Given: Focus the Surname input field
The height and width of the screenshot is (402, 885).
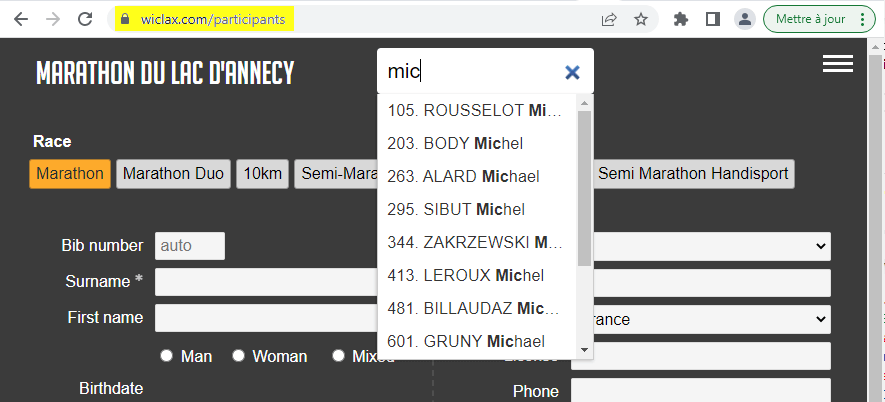Looking at the screenshot, I should coord(265,282).
